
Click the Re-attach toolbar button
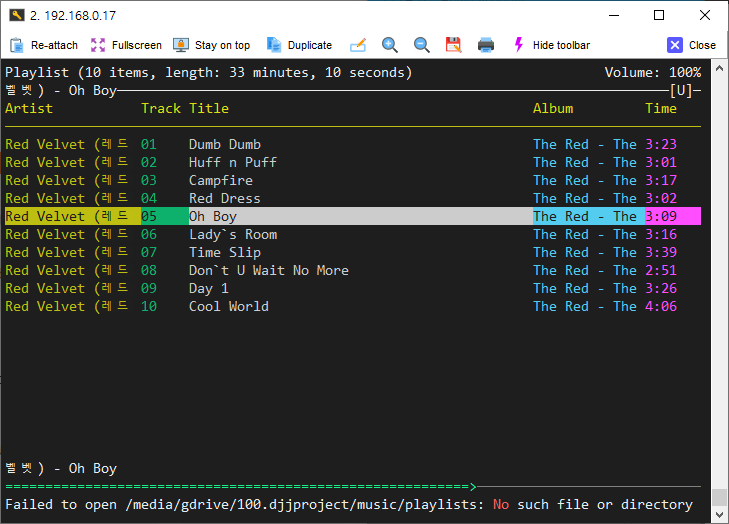click(x=44, y=45)
